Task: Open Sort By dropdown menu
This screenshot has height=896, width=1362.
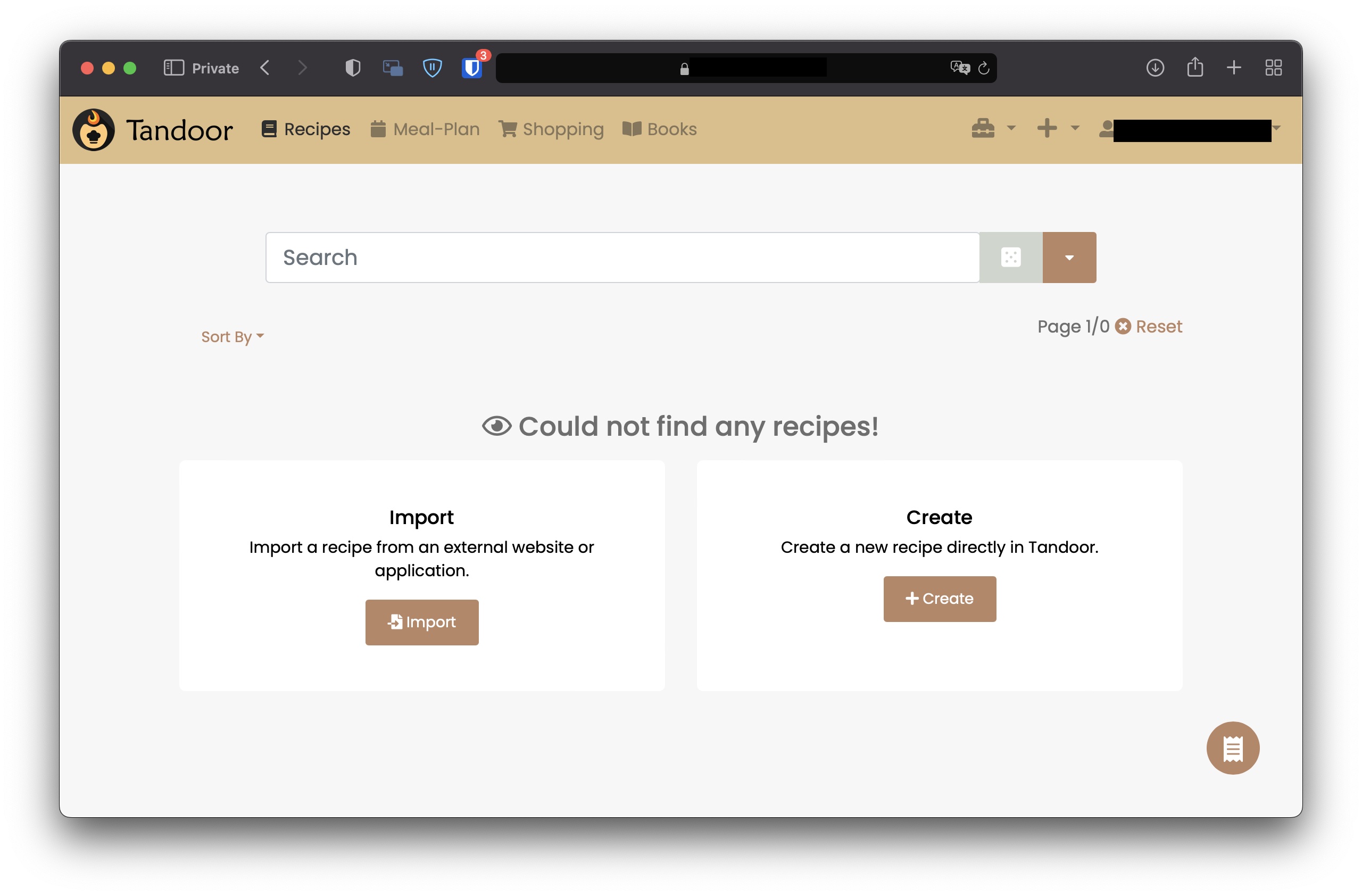Action: (232, 336)
